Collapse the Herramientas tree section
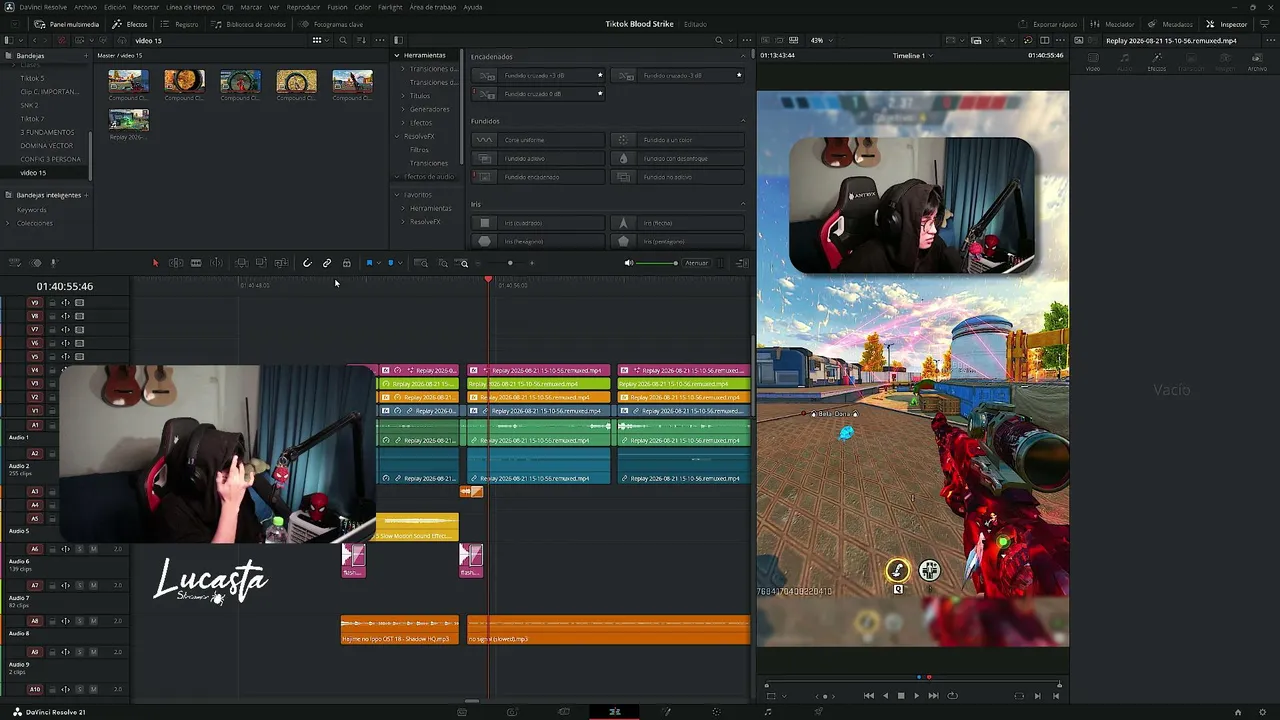Image resolution: width=1280 pixels, height=720 pixels. (x=397, y=55)
